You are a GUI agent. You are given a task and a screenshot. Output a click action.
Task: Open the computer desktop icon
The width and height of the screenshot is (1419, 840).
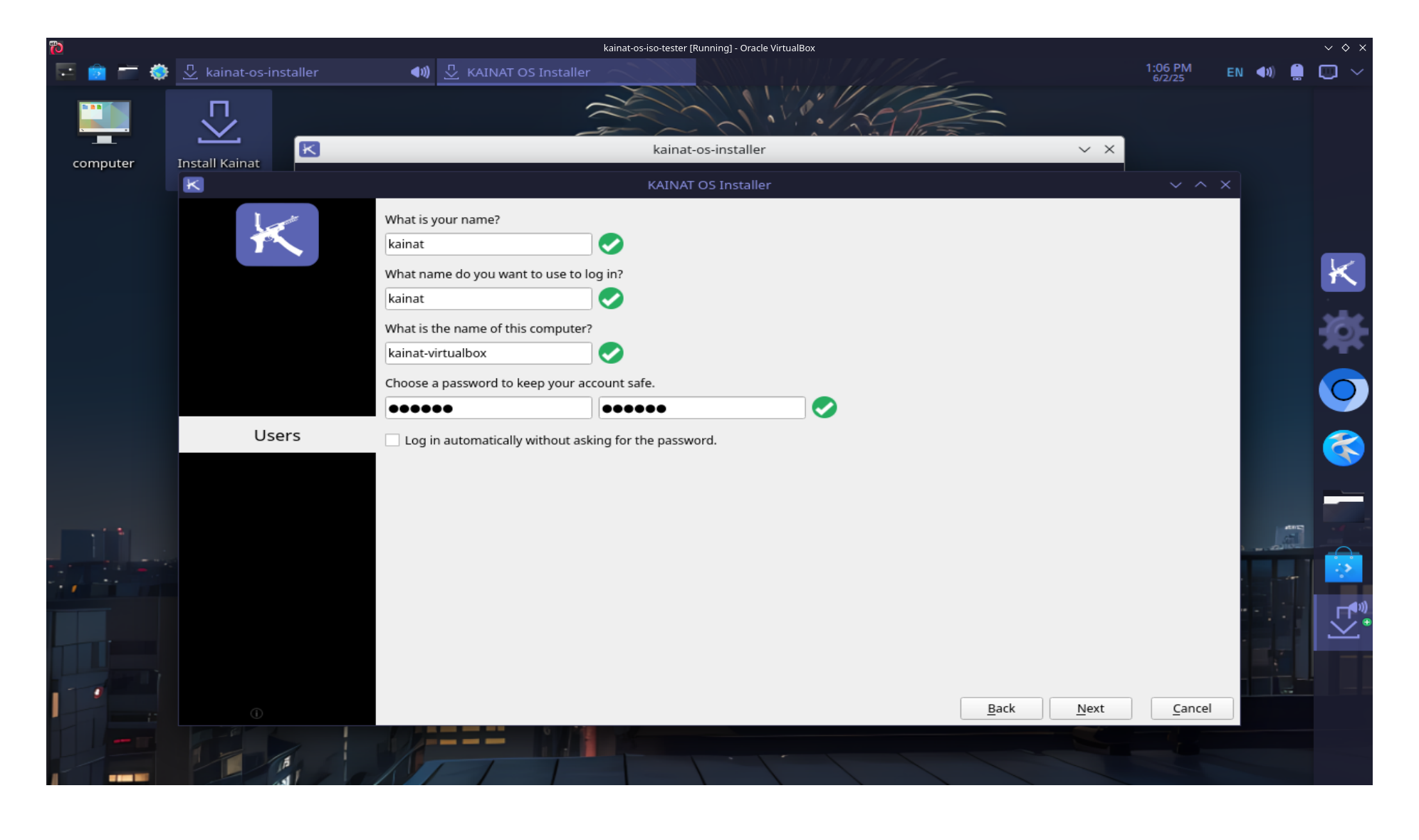tap(104, 133)
